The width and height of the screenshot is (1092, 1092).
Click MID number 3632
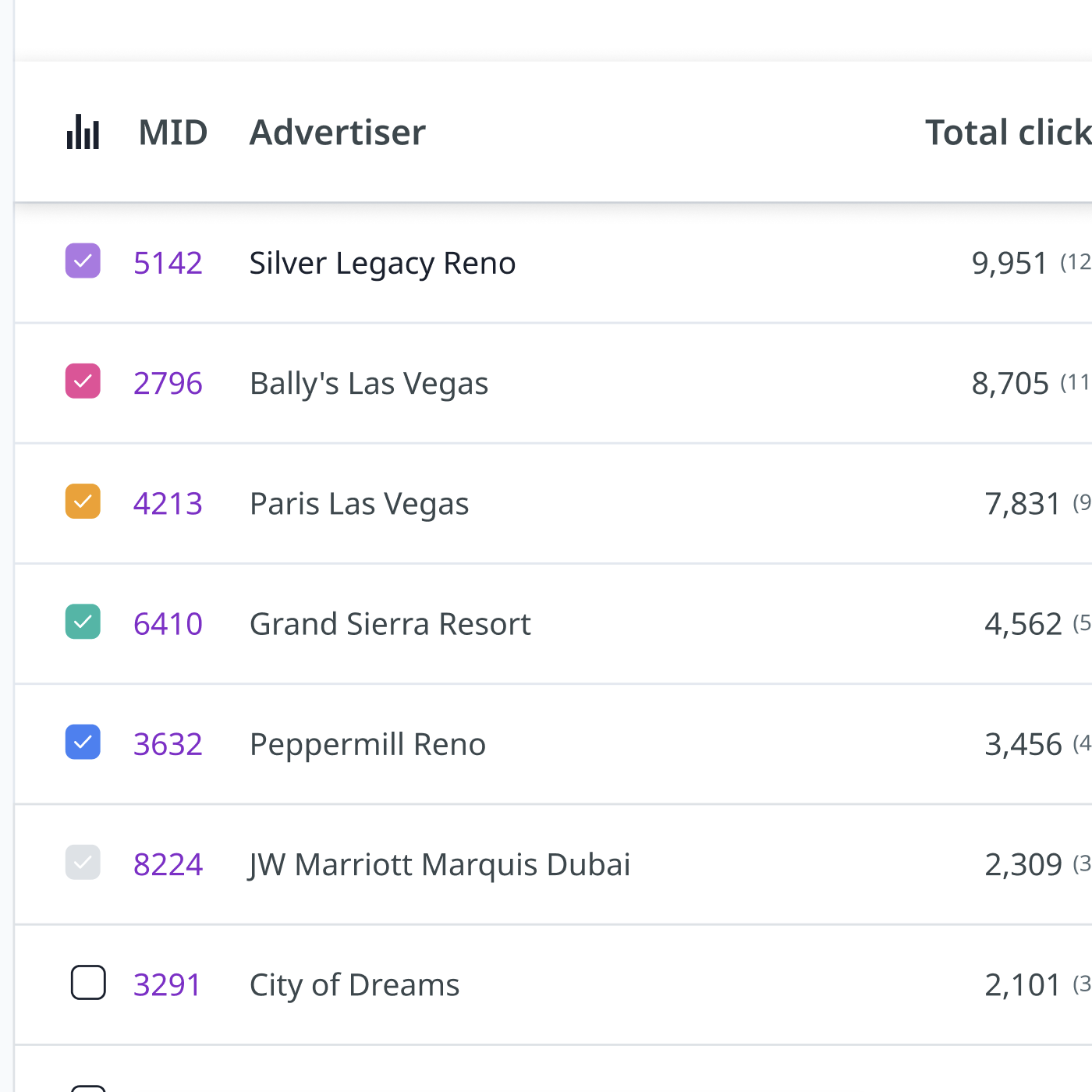(168, 744)
